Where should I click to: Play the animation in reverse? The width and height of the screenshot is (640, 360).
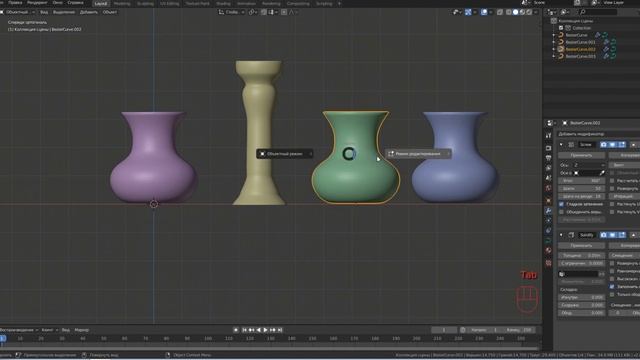pyautogui.click(x=258, y=330)
